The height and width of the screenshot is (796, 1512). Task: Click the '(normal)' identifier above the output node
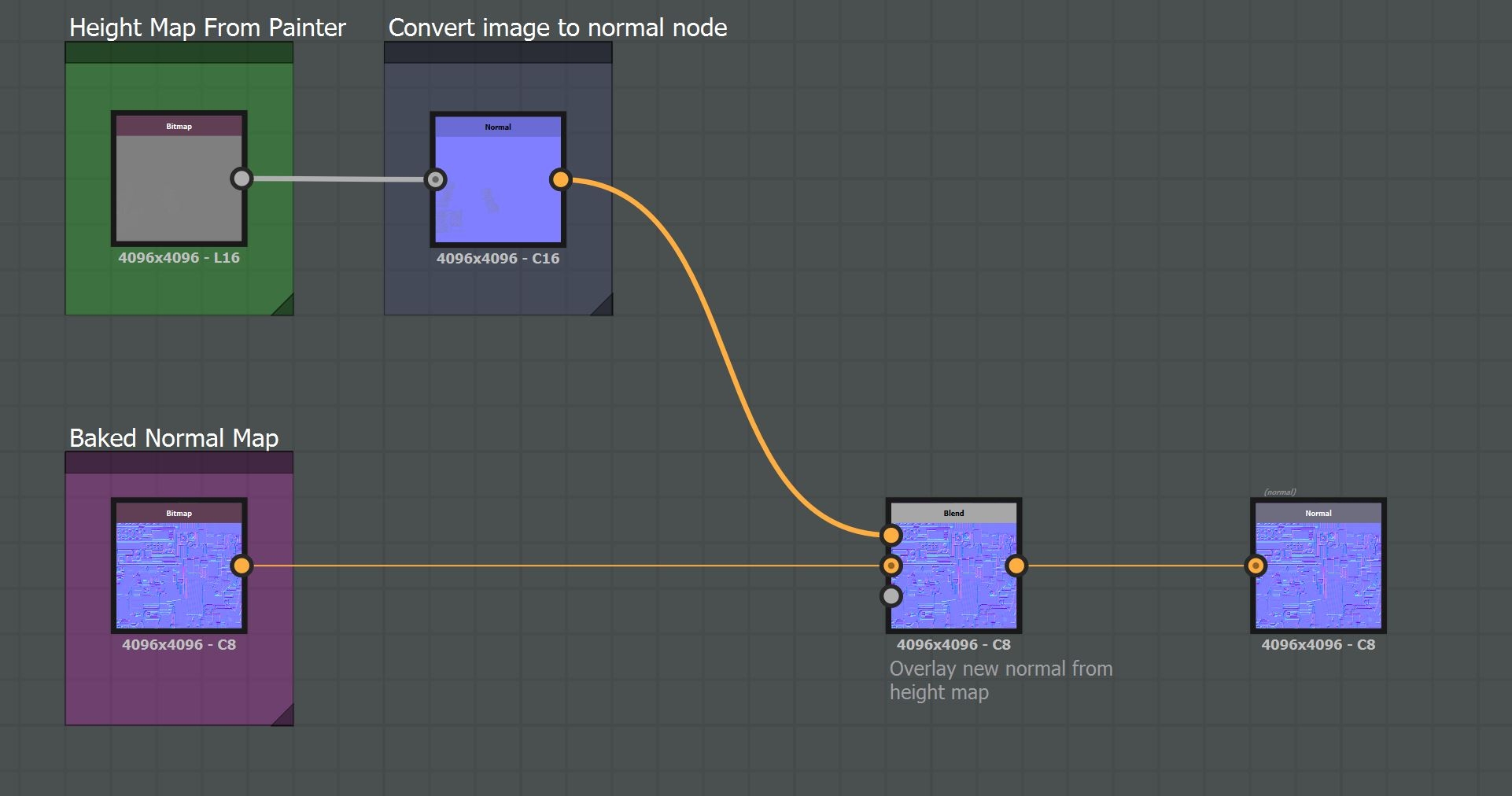point(1280,492)
